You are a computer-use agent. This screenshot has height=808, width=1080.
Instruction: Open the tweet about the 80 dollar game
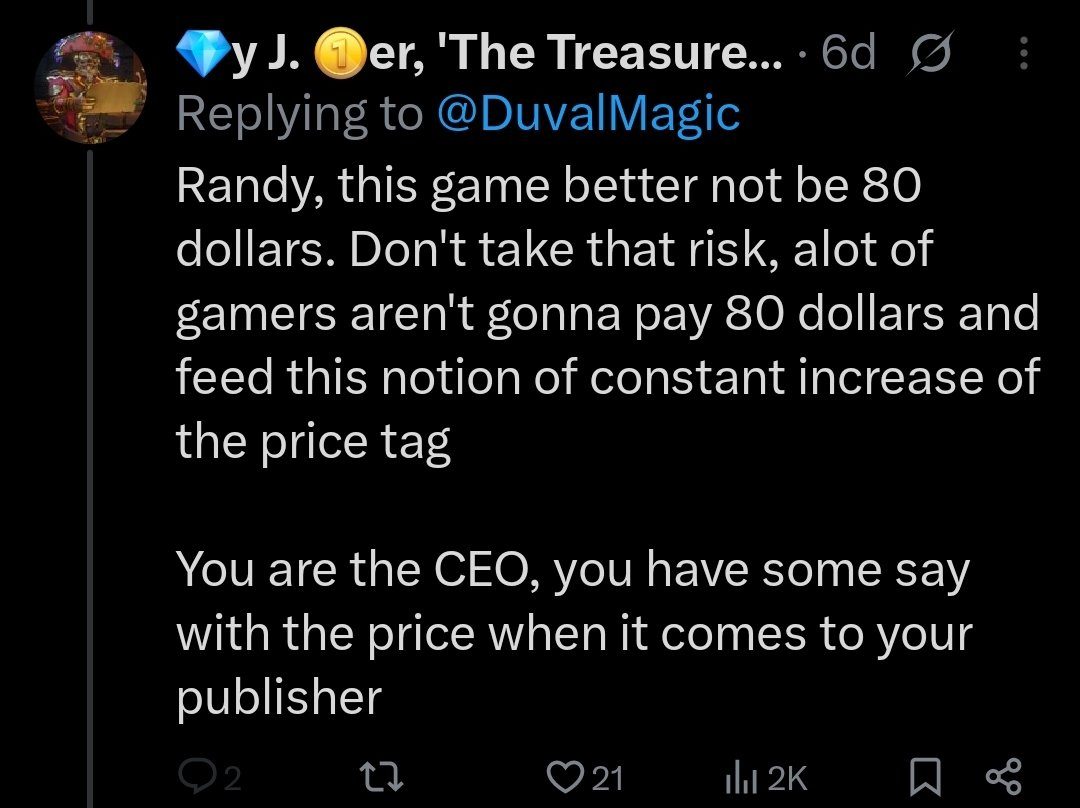607,441
